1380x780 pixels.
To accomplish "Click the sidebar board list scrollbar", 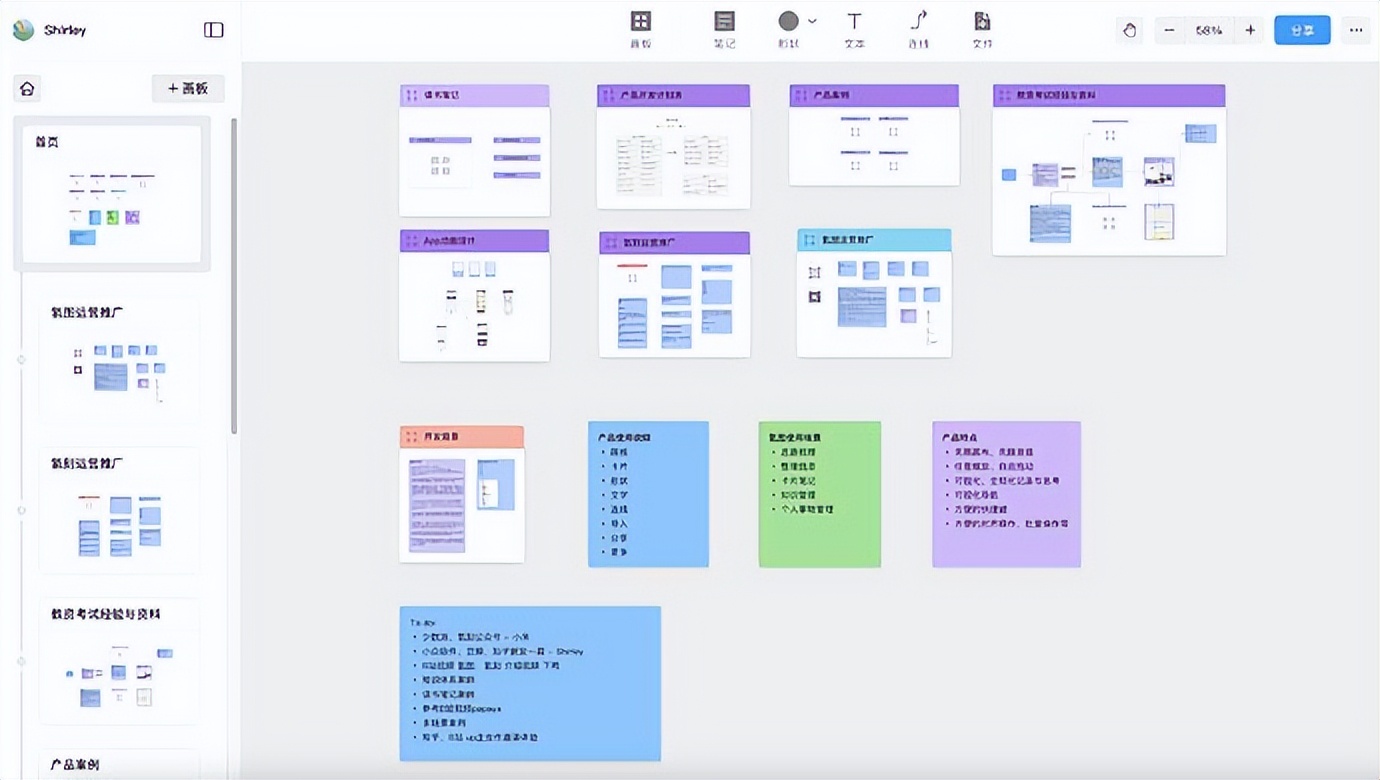I will (234, 275).
